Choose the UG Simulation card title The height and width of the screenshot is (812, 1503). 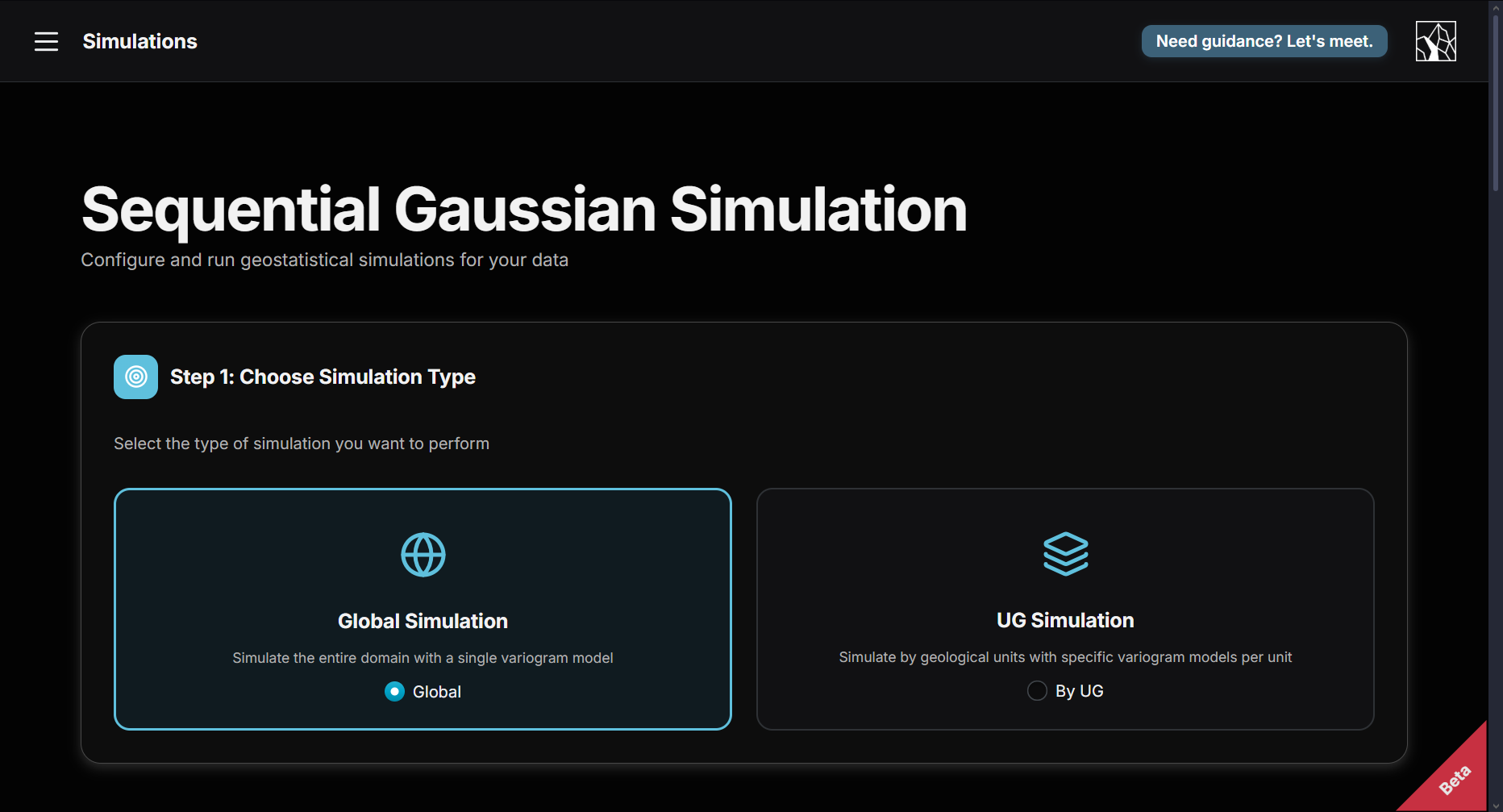point(1065,620)
